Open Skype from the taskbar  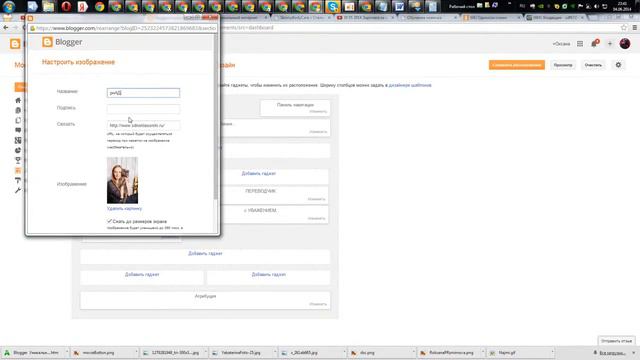click(x=333, y=7)
